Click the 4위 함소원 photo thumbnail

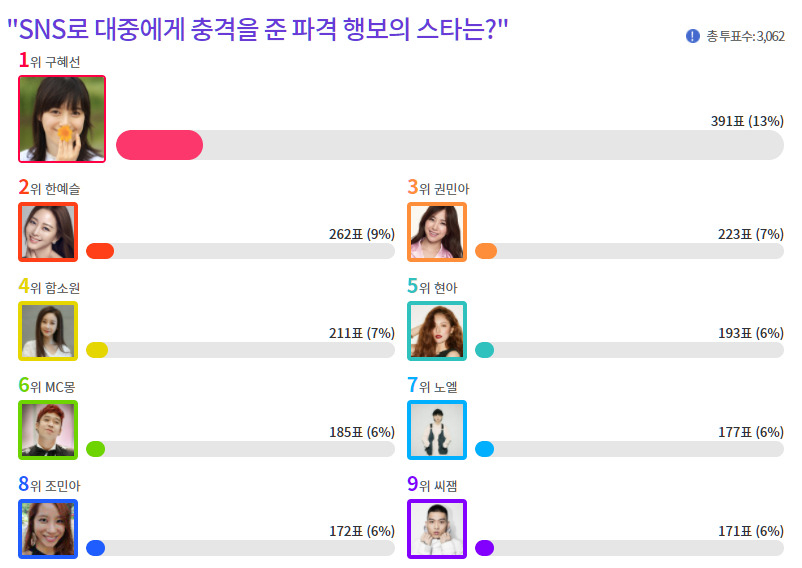(48, 331)
